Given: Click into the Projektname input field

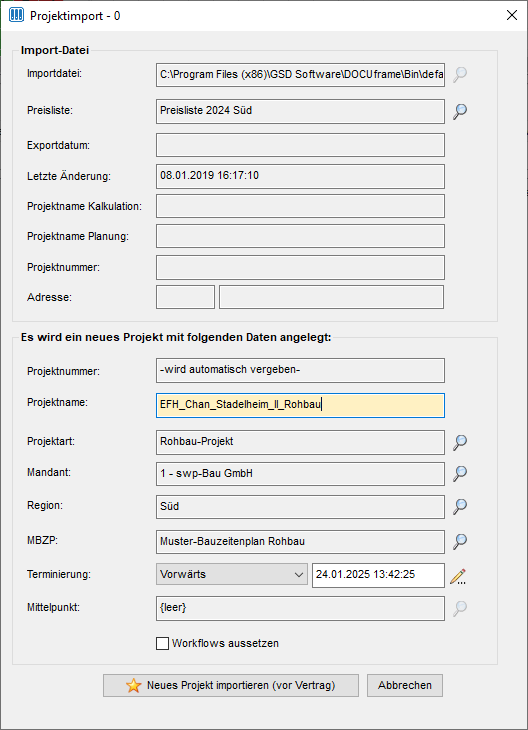Looking at the screenshot, I should tap(300, 405).
